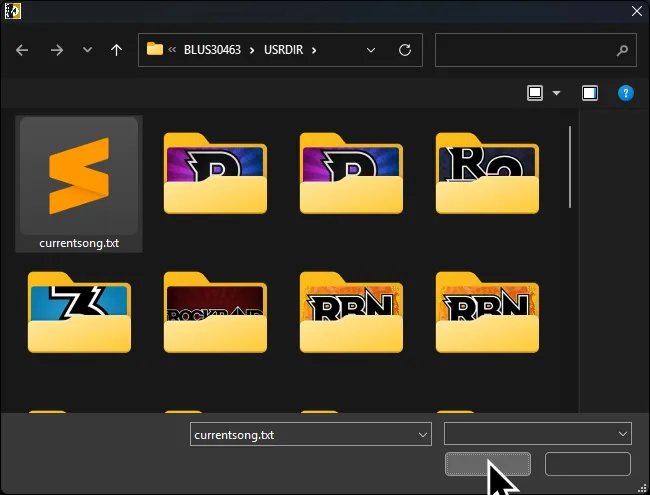Navigate to BLUS30463 in the breadcrumb

212,50
